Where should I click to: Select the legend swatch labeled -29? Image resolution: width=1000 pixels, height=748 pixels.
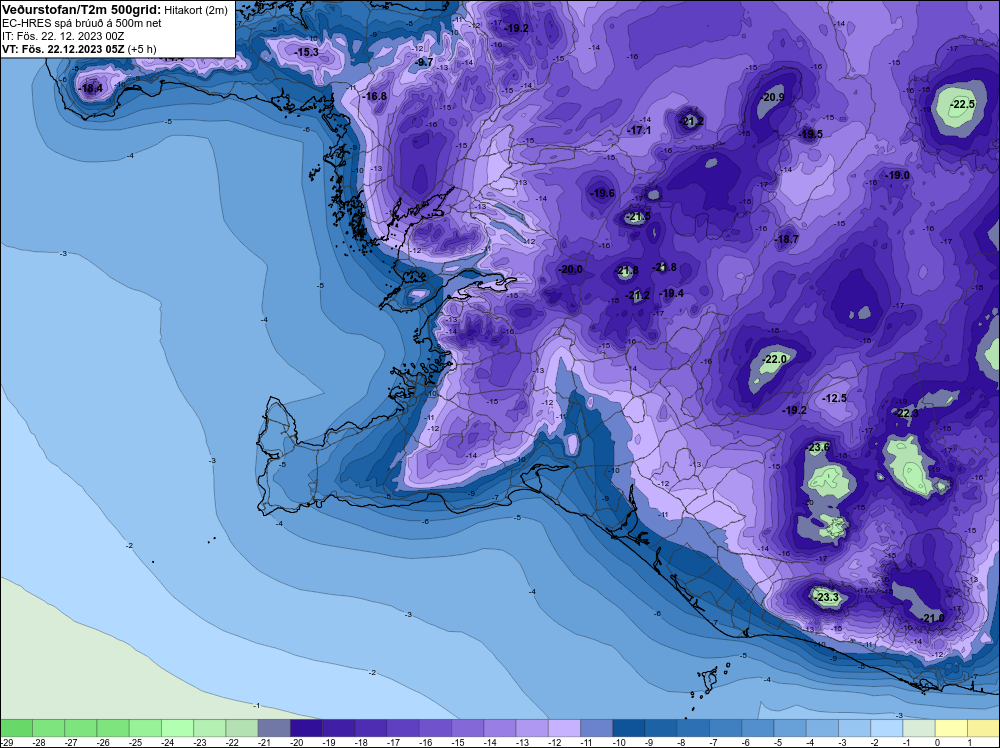pos(16,728)
